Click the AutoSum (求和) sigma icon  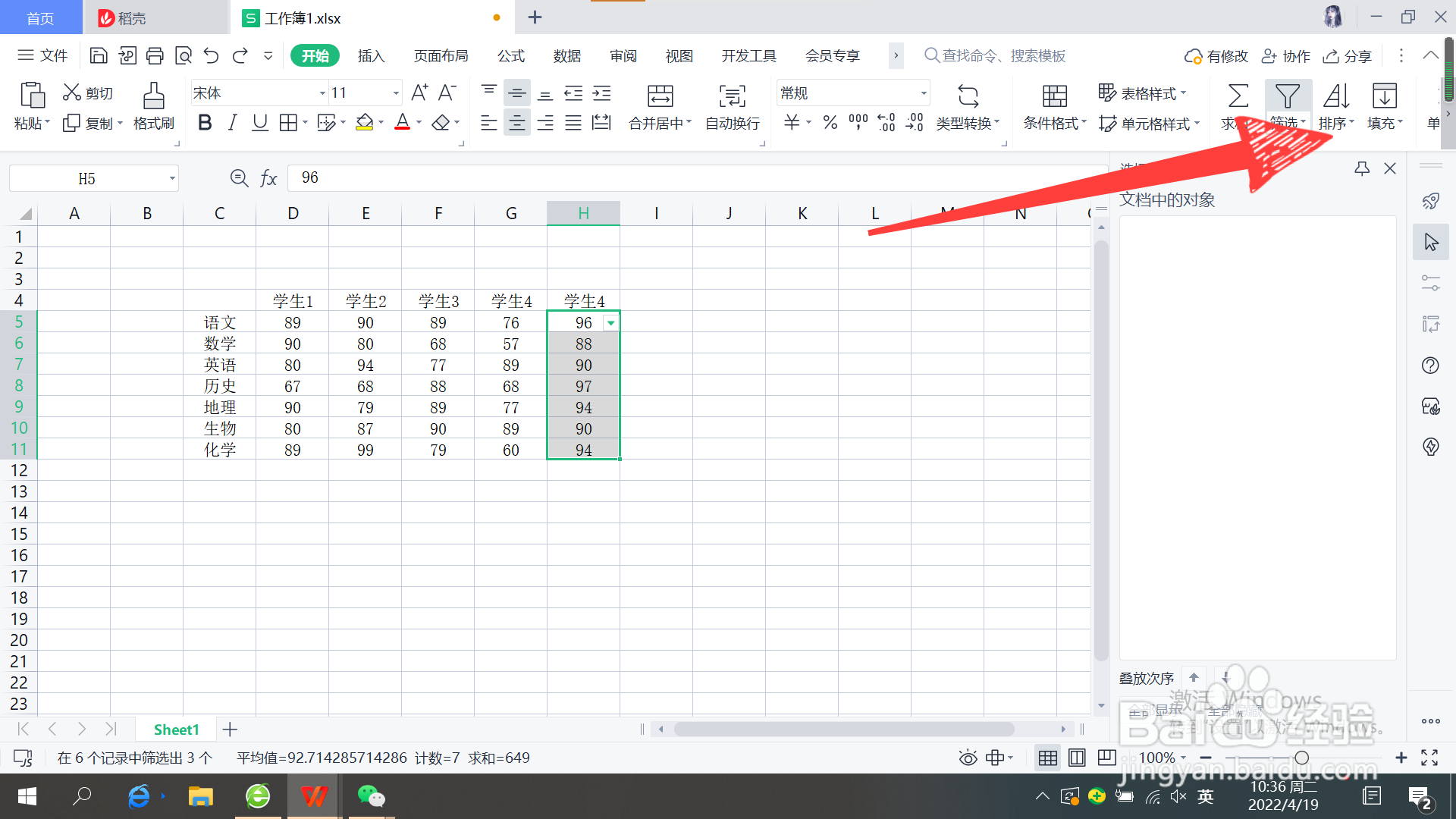1238,96
